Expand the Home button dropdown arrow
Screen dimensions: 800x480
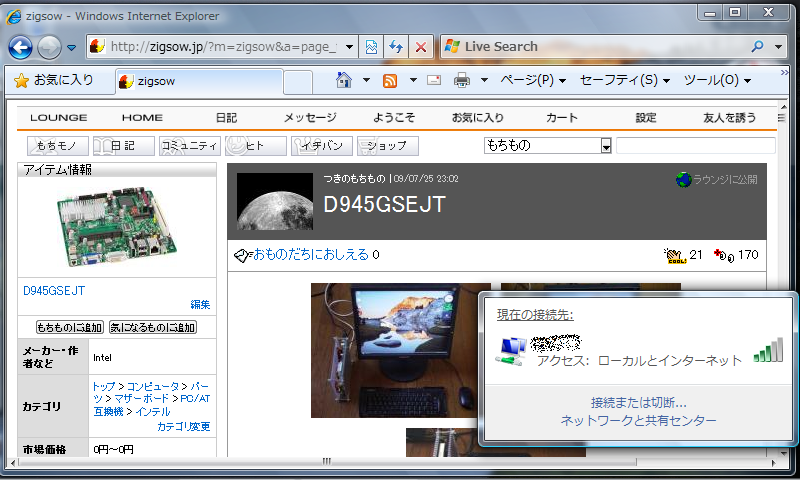(366, 80)
